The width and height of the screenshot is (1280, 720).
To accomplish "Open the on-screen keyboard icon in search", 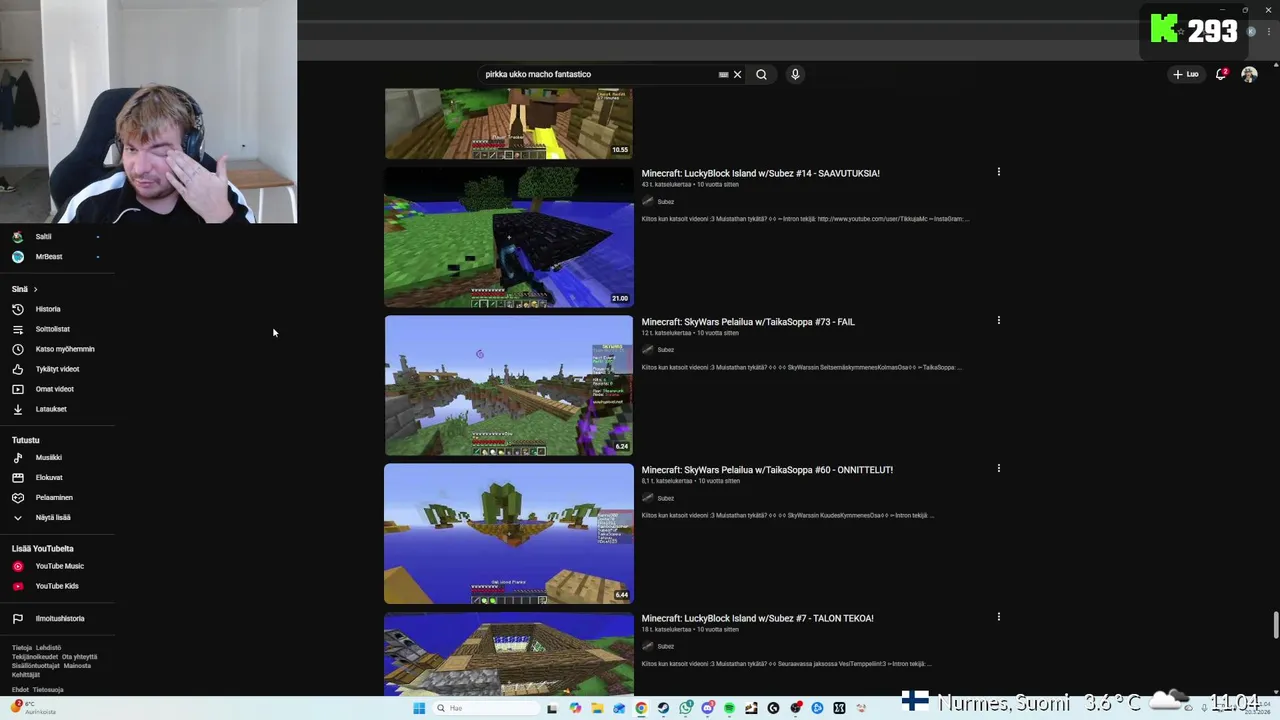I will click(723, 74).
